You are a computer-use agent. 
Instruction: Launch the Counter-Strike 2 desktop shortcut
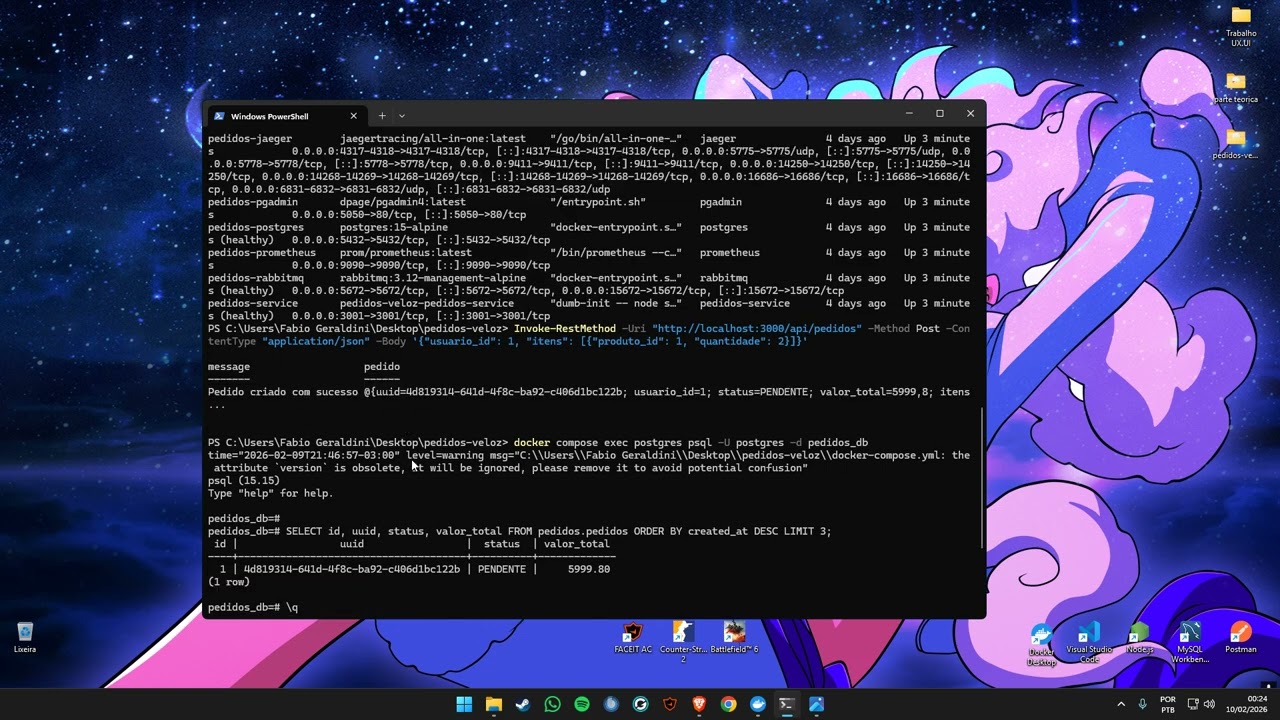683,640
